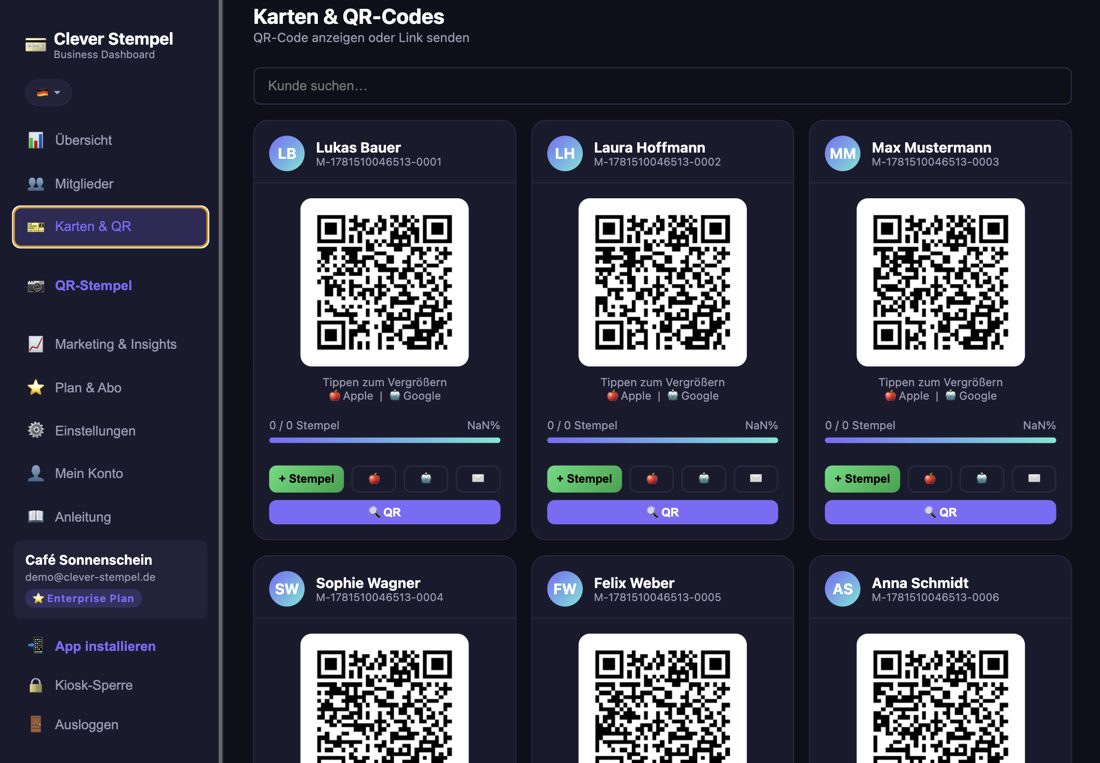
Task: Click demo@clever-stempel.de email text
Action: 90,577
